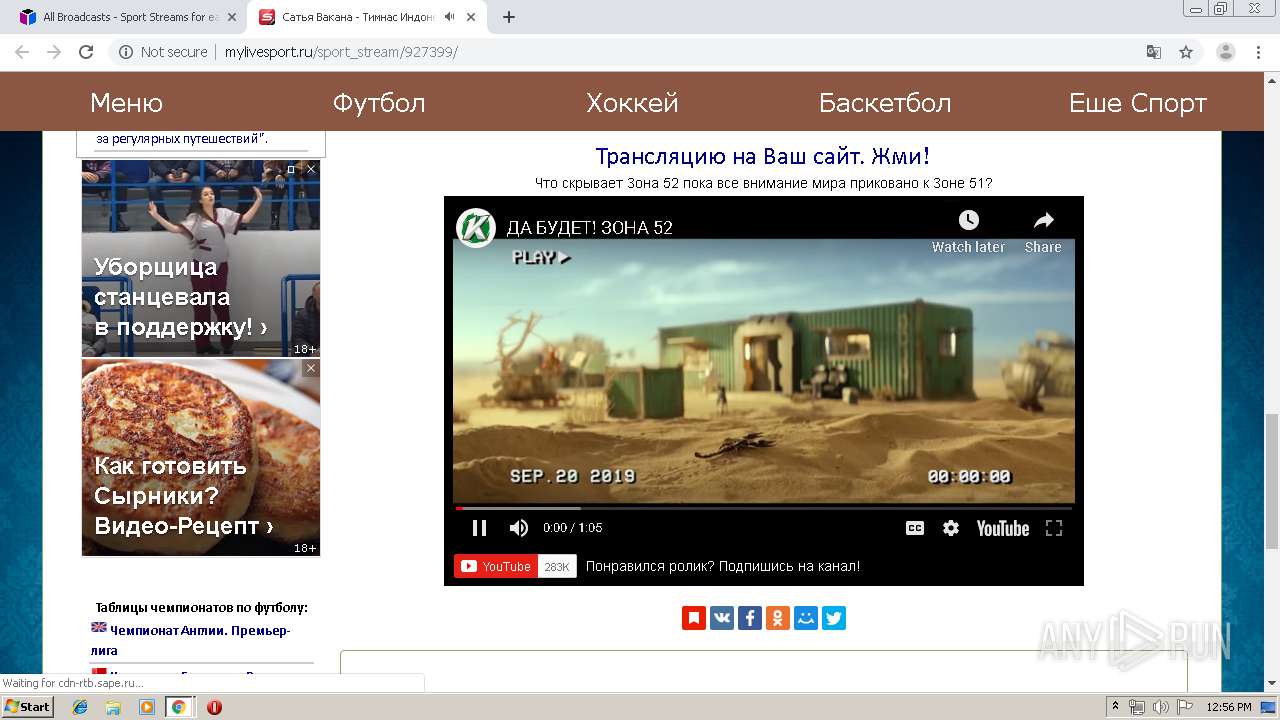The image size is (1280, 720).
Task: Toggle closed captions on the video
Action: point(914,528)
